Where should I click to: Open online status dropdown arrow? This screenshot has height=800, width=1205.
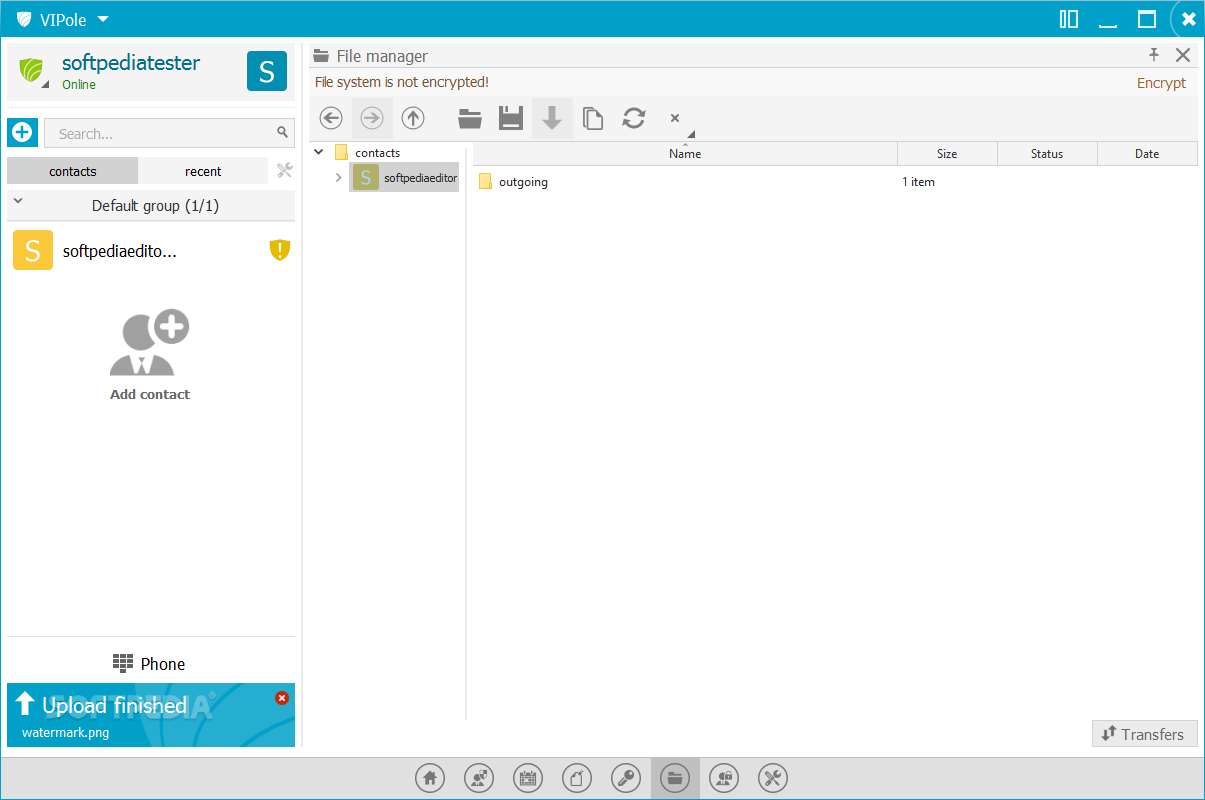pos(45,86)
